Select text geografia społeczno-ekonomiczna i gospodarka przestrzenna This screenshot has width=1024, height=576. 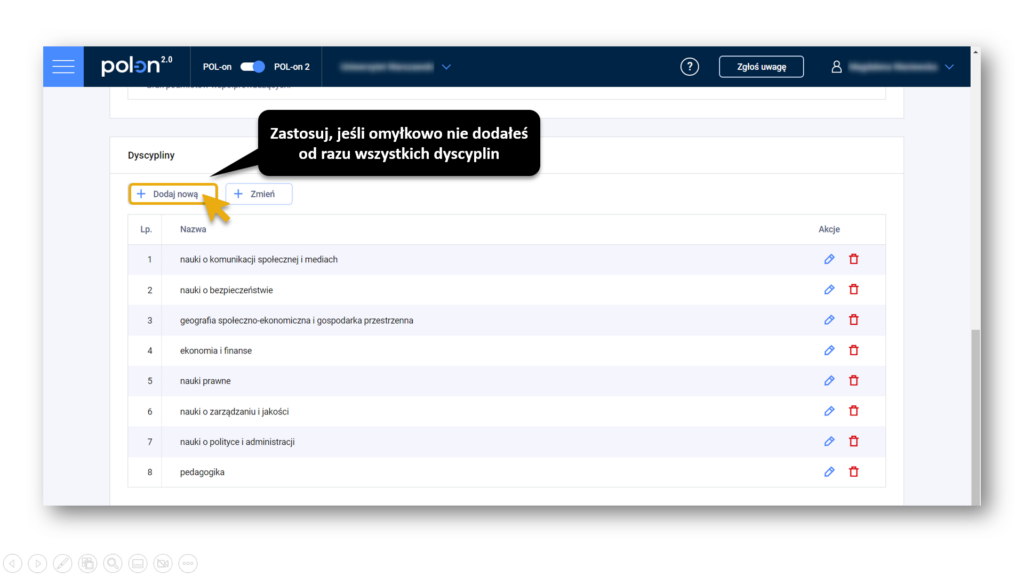click(296, 321)
